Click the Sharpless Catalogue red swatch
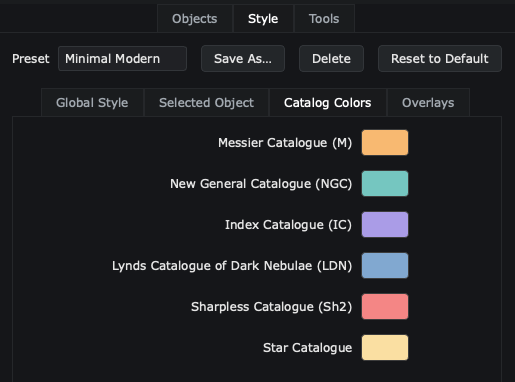The width and height of the screenshot is (515, 382). (x=385, y=307)
